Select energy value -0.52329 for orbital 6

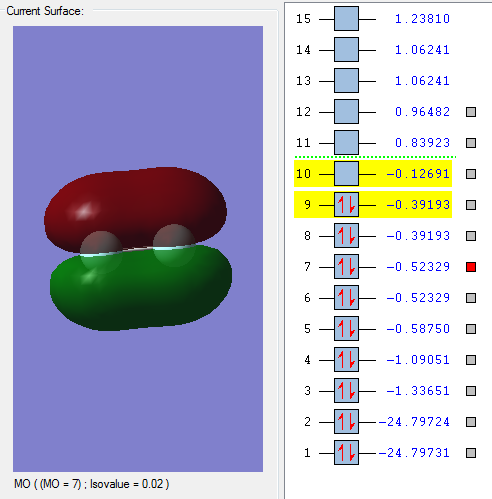418,298
